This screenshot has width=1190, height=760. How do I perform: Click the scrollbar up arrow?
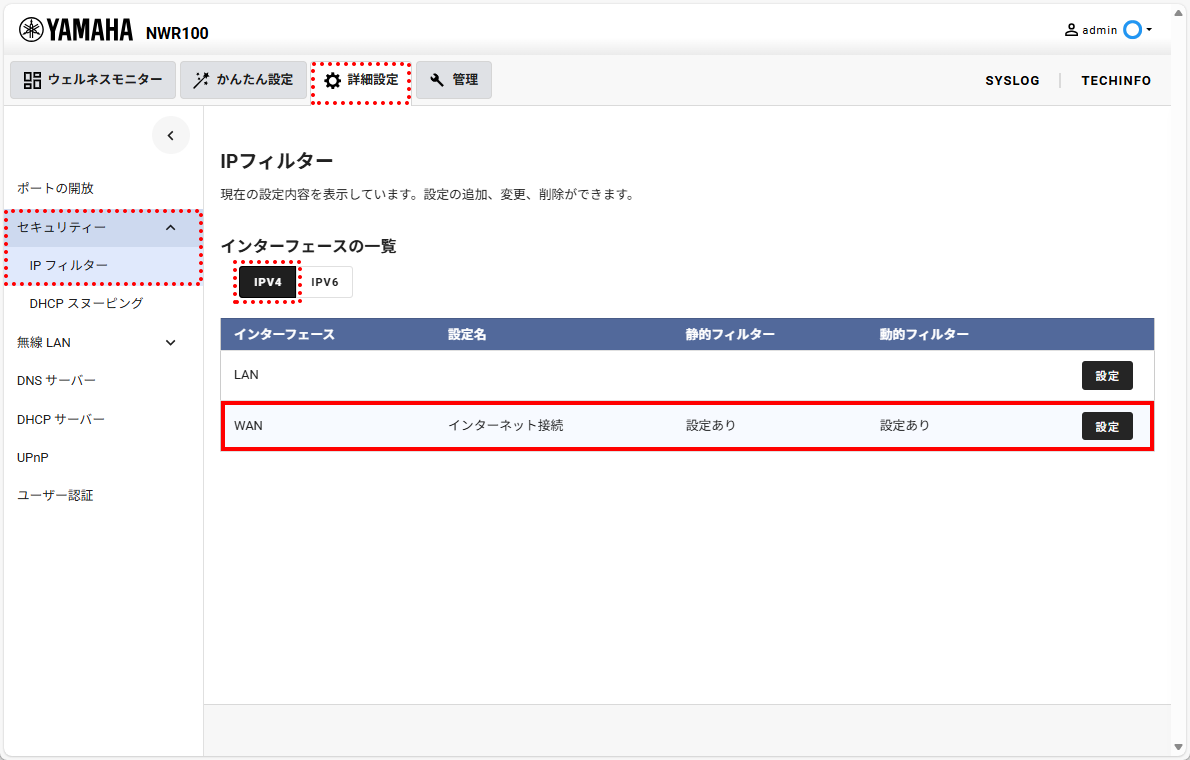point(1179,12)
